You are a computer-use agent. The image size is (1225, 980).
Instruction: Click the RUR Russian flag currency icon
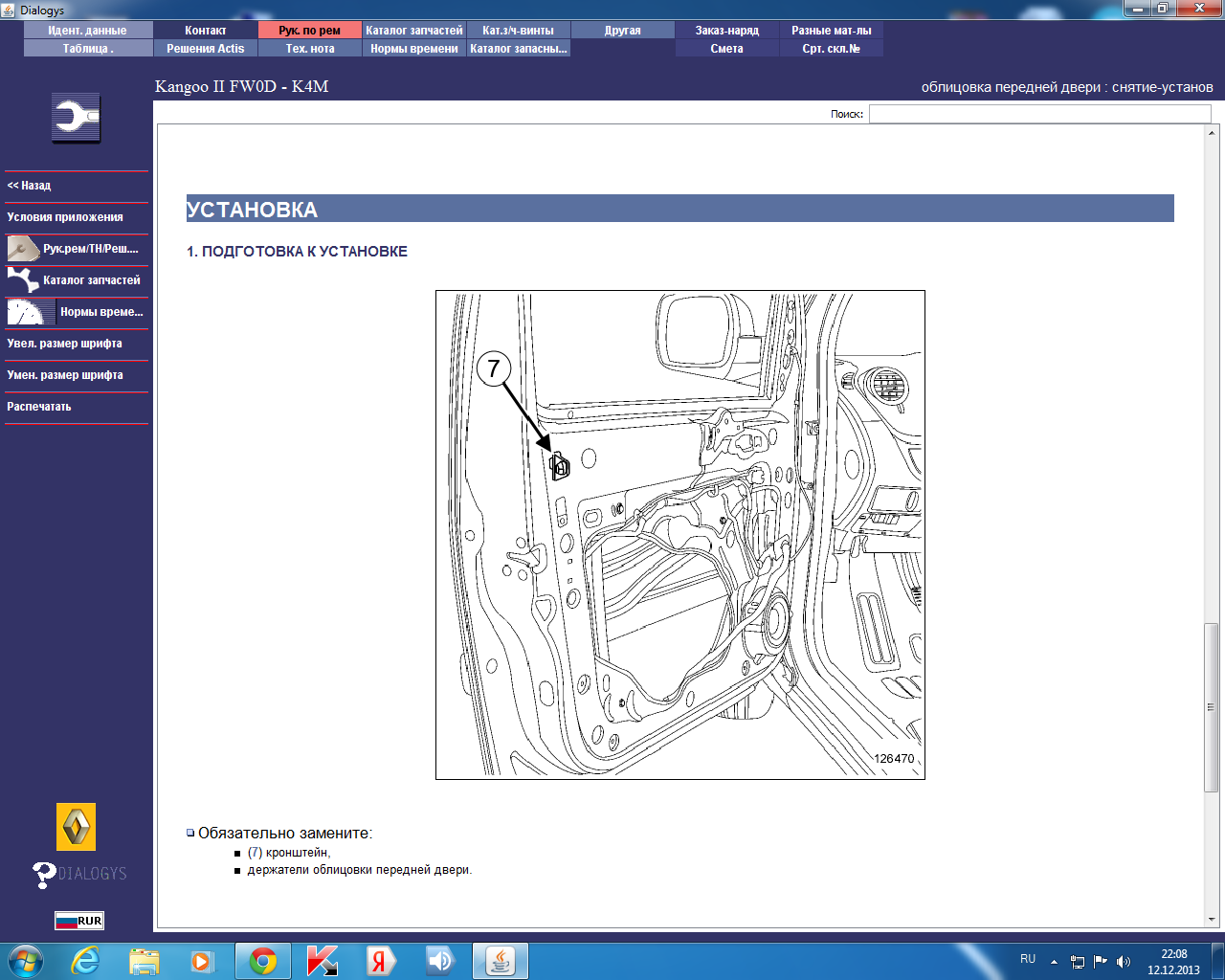pos(79,921)
